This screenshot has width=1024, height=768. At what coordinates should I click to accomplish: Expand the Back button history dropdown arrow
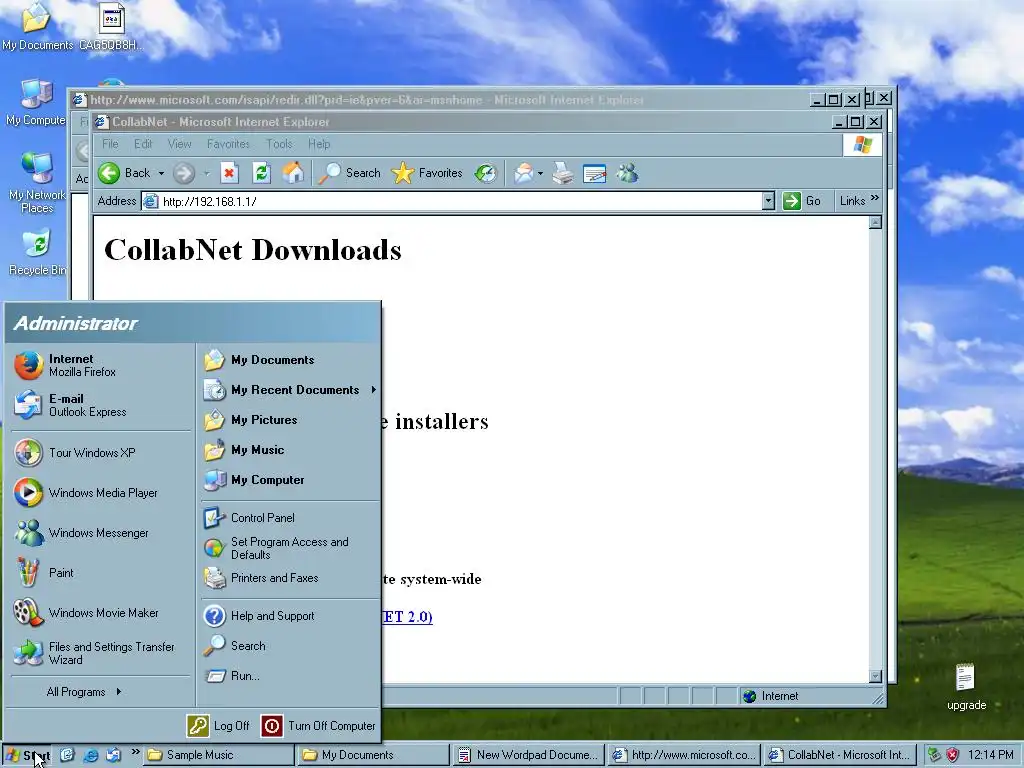pyautogui.click(x=161, y=174)
